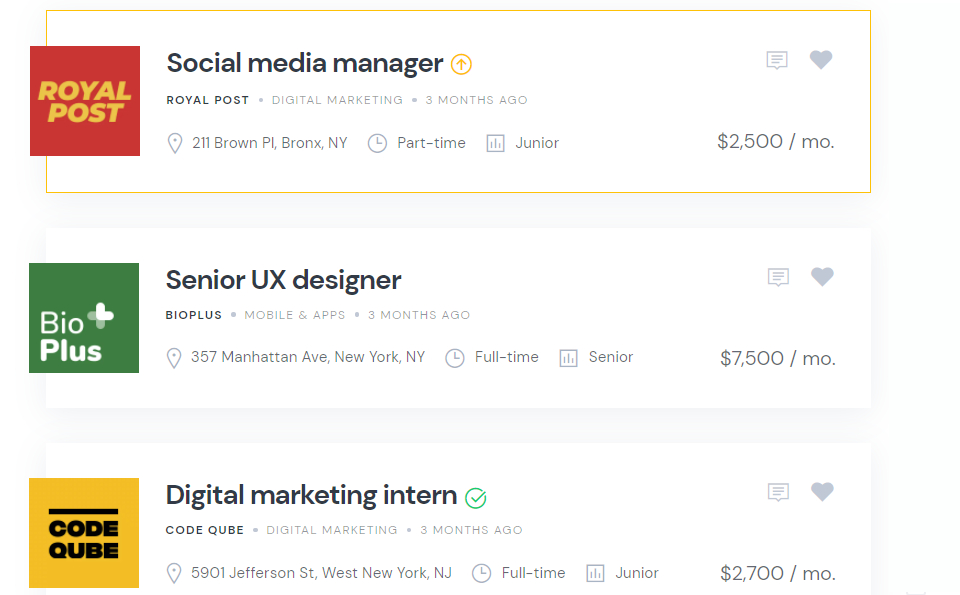Click the BIOPLUS company name

click(x=194, y=314)
